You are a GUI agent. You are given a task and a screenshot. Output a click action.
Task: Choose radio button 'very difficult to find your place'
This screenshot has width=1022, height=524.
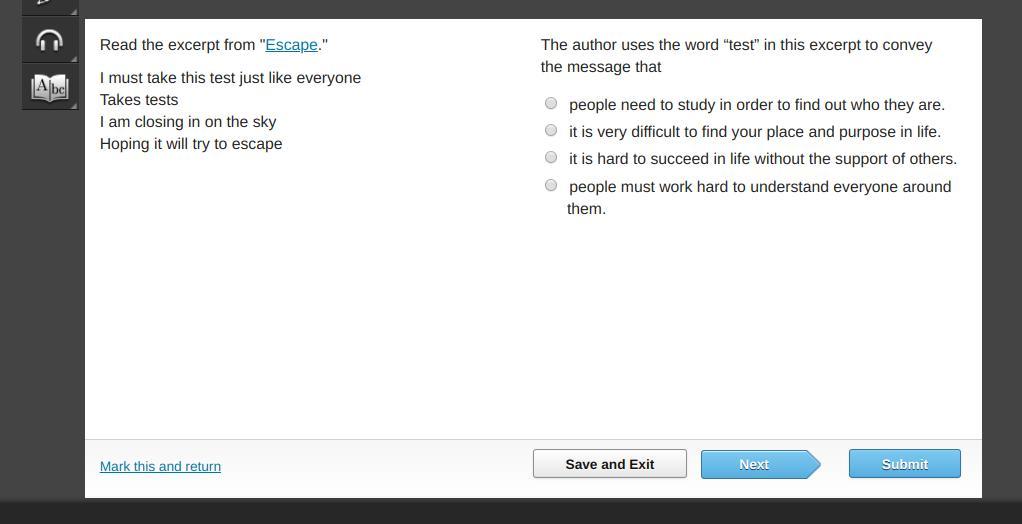point(551,130)
